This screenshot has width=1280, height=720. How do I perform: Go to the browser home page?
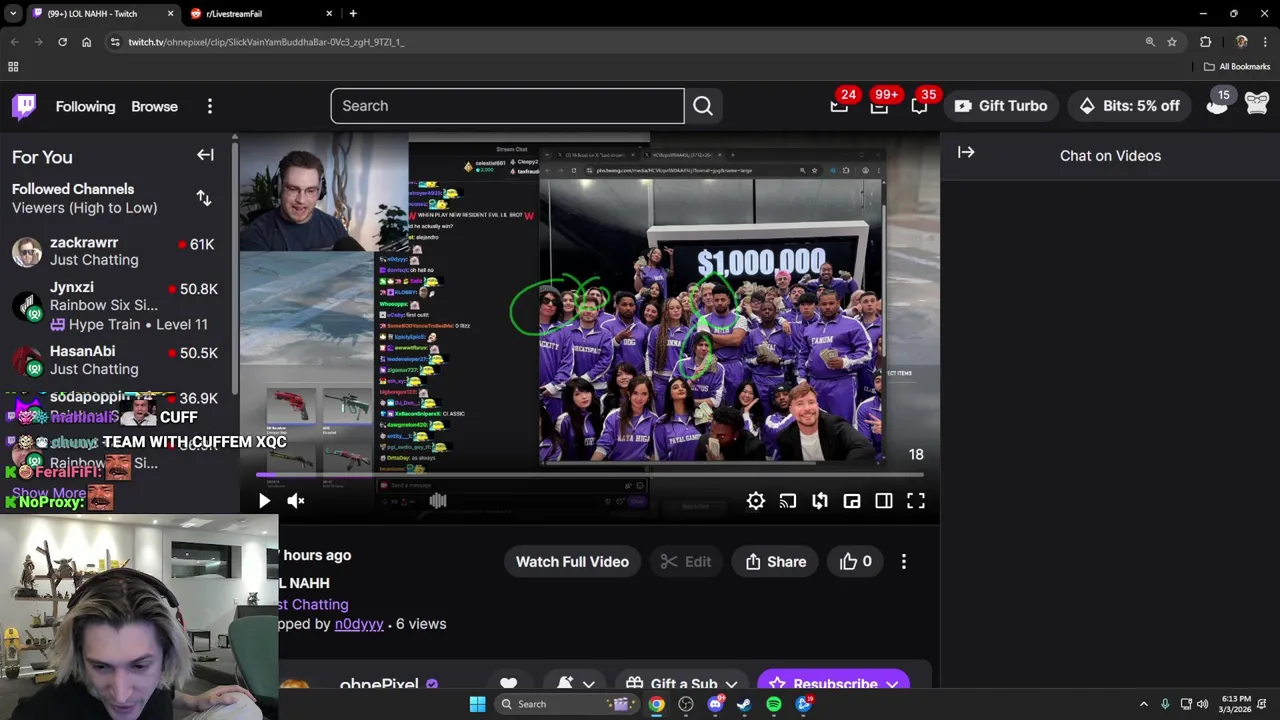86,42
